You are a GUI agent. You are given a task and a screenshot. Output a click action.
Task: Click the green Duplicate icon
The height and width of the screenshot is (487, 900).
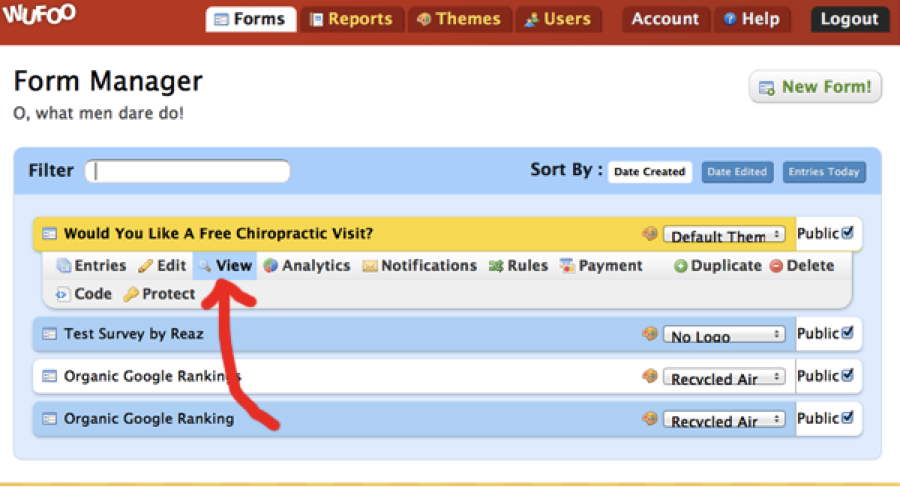(680, 266)
